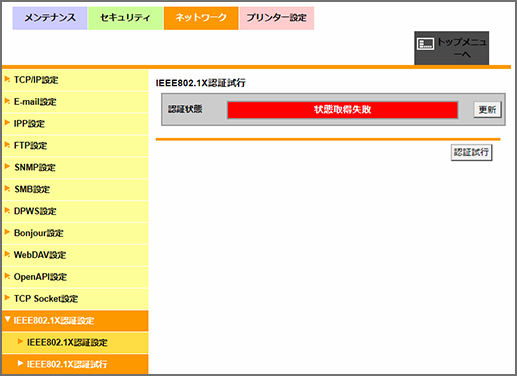Image resolution: width=517 pixels, height=376 pixels.
Task: Click the arrow icon beside TCP Socket設定
Action: tap(7, 297)
